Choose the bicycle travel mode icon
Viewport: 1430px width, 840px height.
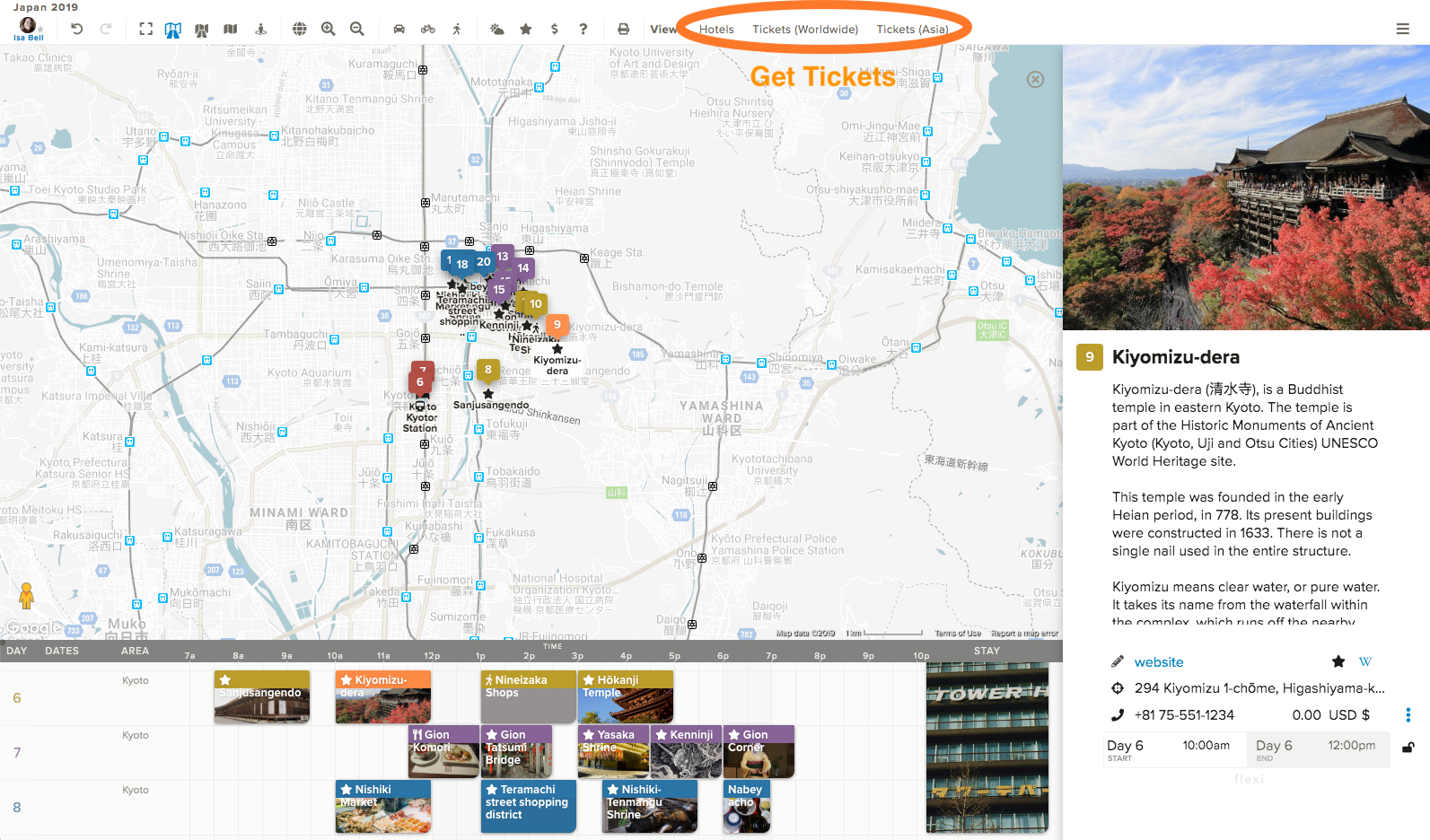pyautogui.click(x=428, y=29)
